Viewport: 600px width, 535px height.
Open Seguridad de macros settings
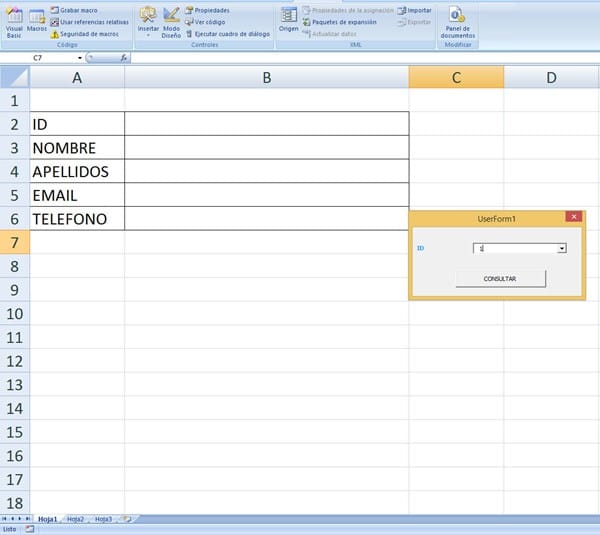point(84,34)
